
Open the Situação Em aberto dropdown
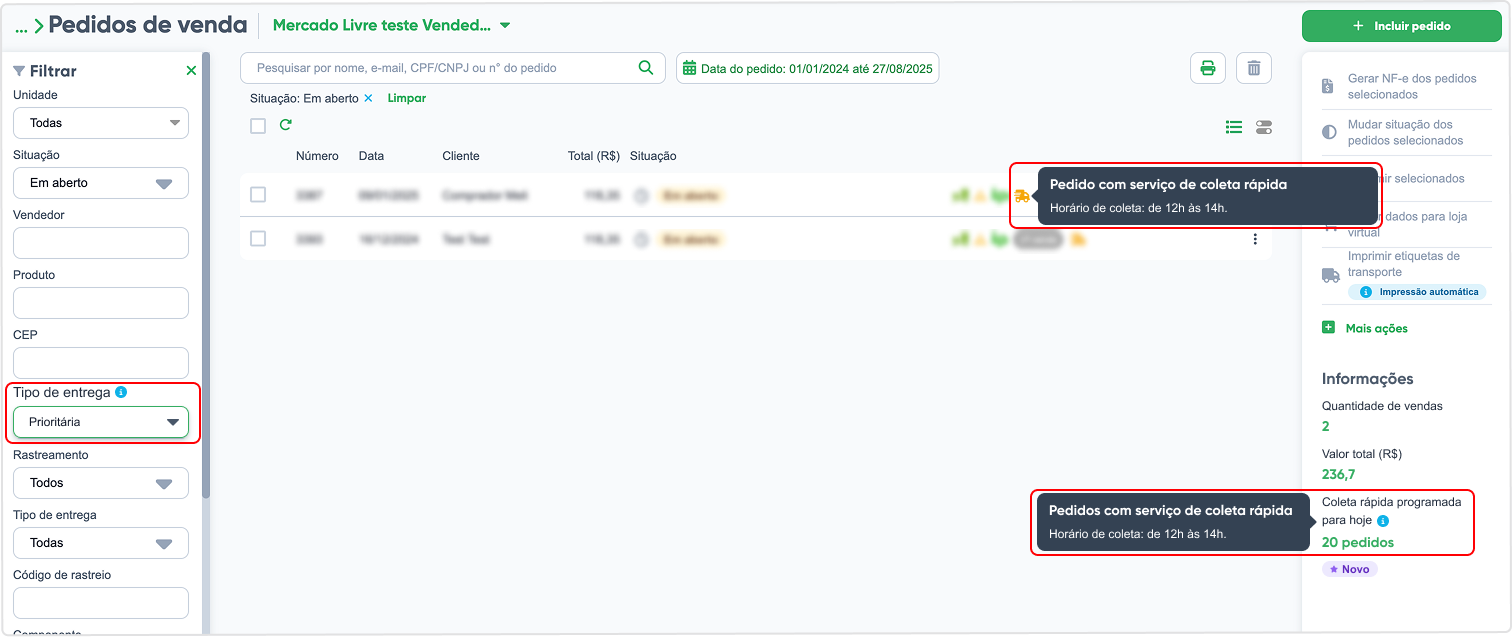coord(101,183)
